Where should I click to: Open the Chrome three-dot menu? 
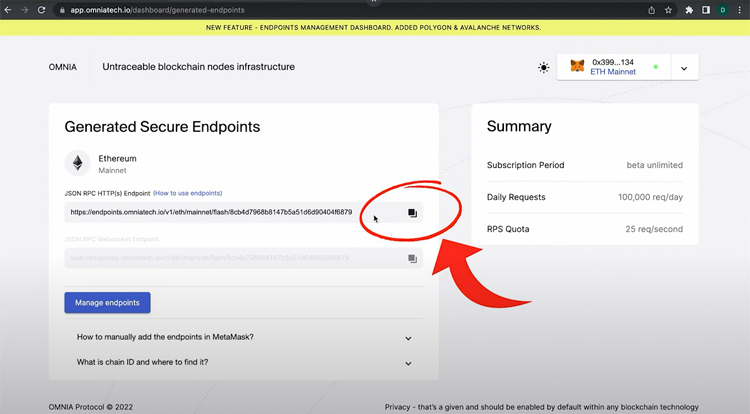[739, 10]
